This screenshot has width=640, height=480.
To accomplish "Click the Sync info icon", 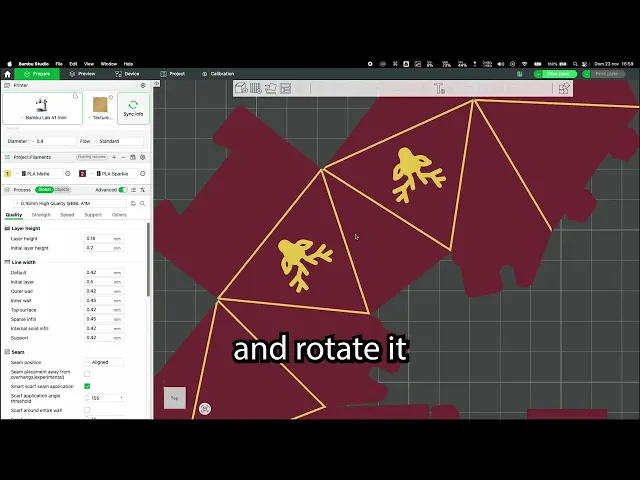I will [x=133, y=108].
